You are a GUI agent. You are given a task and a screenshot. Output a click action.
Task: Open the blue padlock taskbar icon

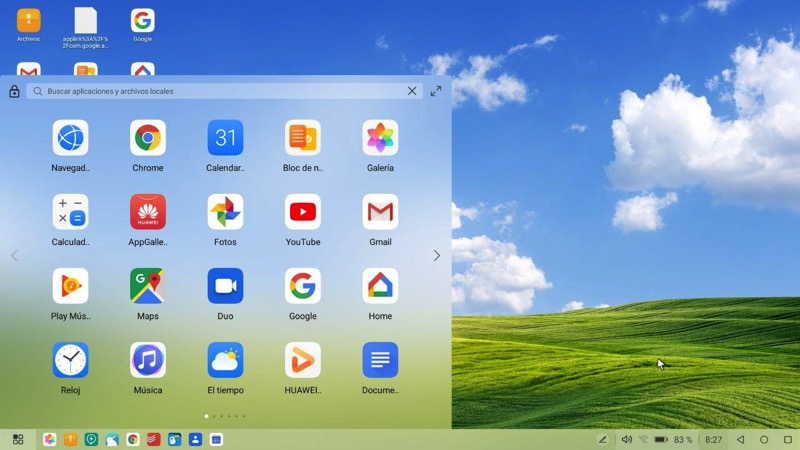(x=174, y=439)
